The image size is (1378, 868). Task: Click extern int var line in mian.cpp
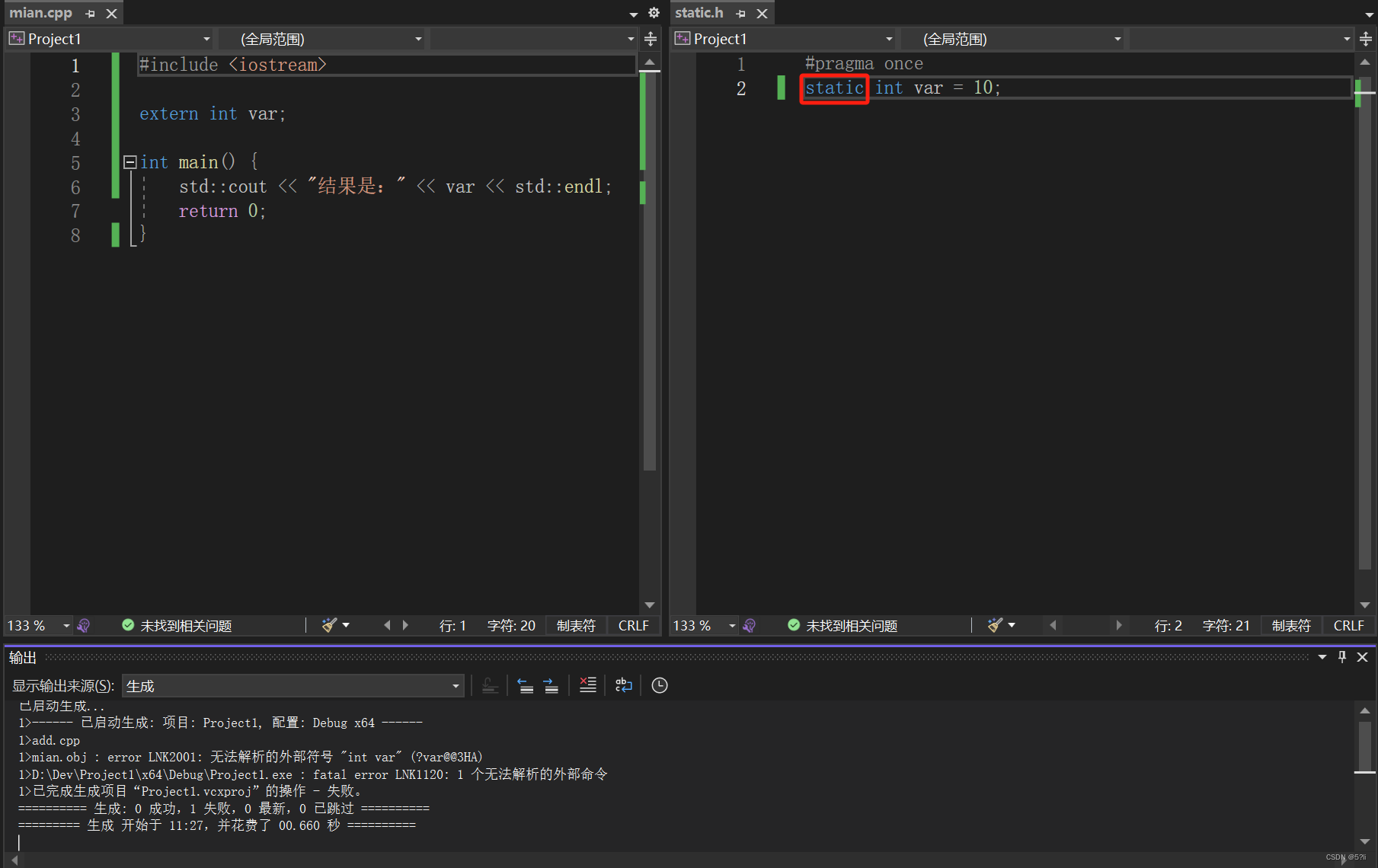click(x=213, y=114)
